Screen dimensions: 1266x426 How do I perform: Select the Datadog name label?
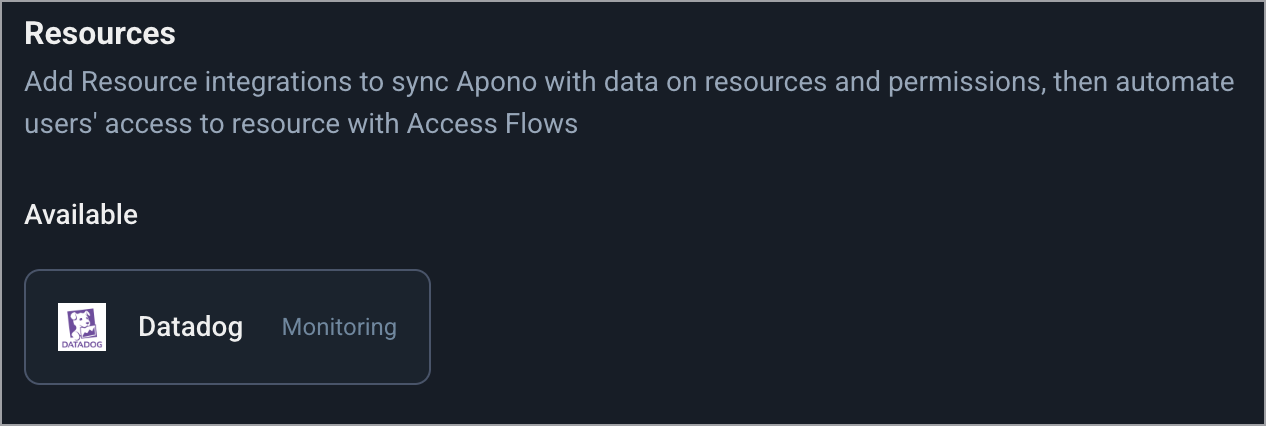(190, 327)
